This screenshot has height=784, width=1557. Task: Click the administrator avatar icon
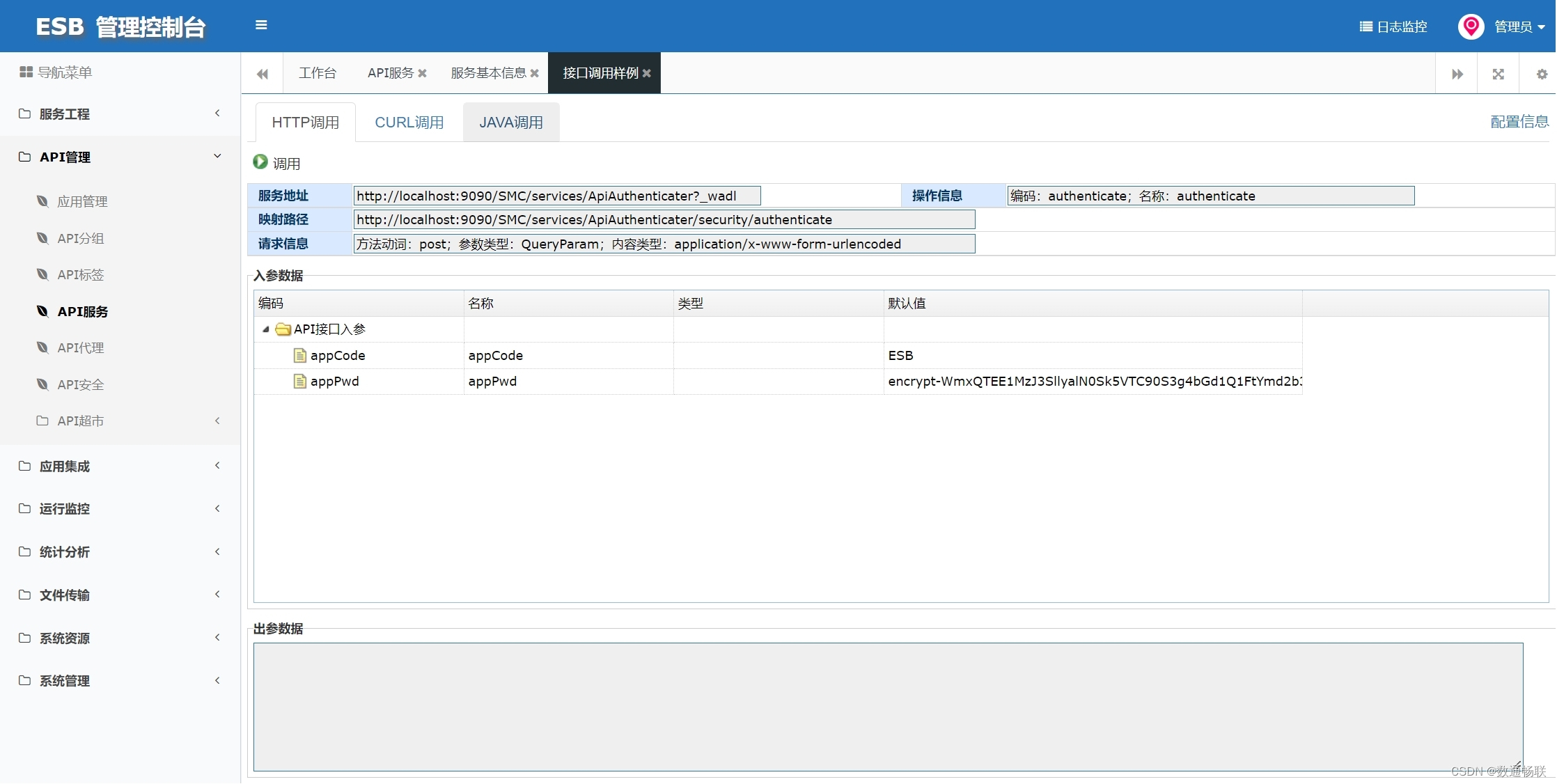[x=1471, y=26]
